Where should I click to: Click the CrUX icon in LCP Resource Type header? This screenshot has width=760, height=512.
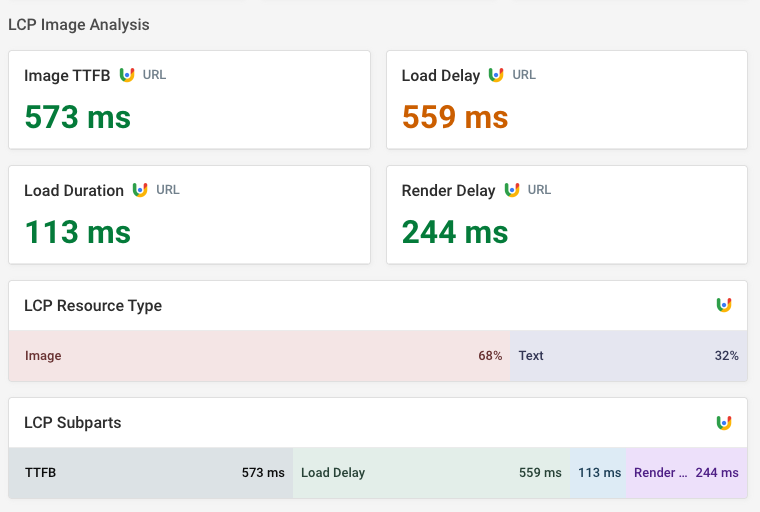(724, 305)
